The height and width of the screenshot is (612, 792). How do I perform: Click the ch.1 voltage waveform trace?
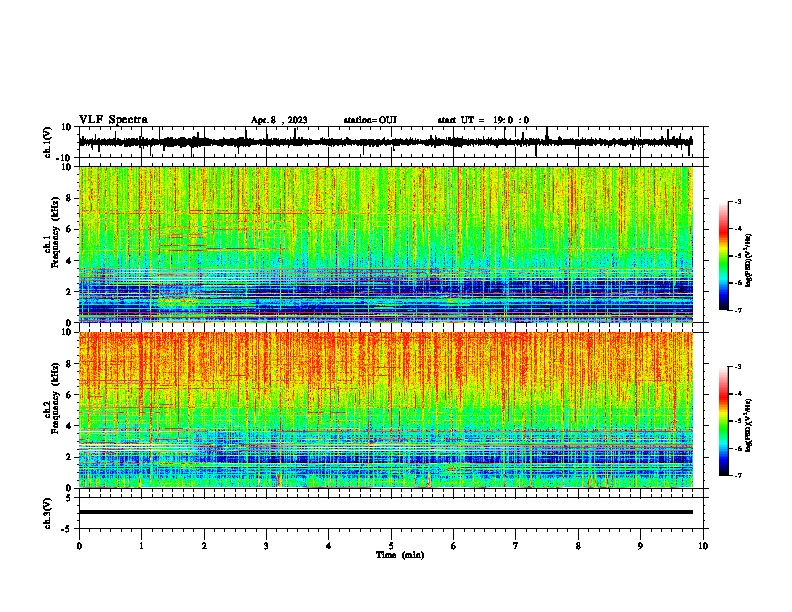coord(385,142)
